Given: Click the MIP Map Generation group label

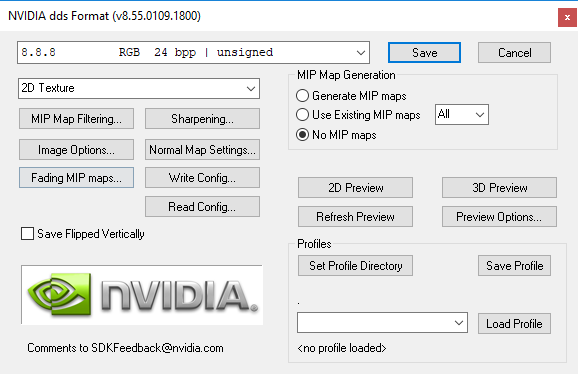Looking at the screenshot, I should (x=346, y=75).
